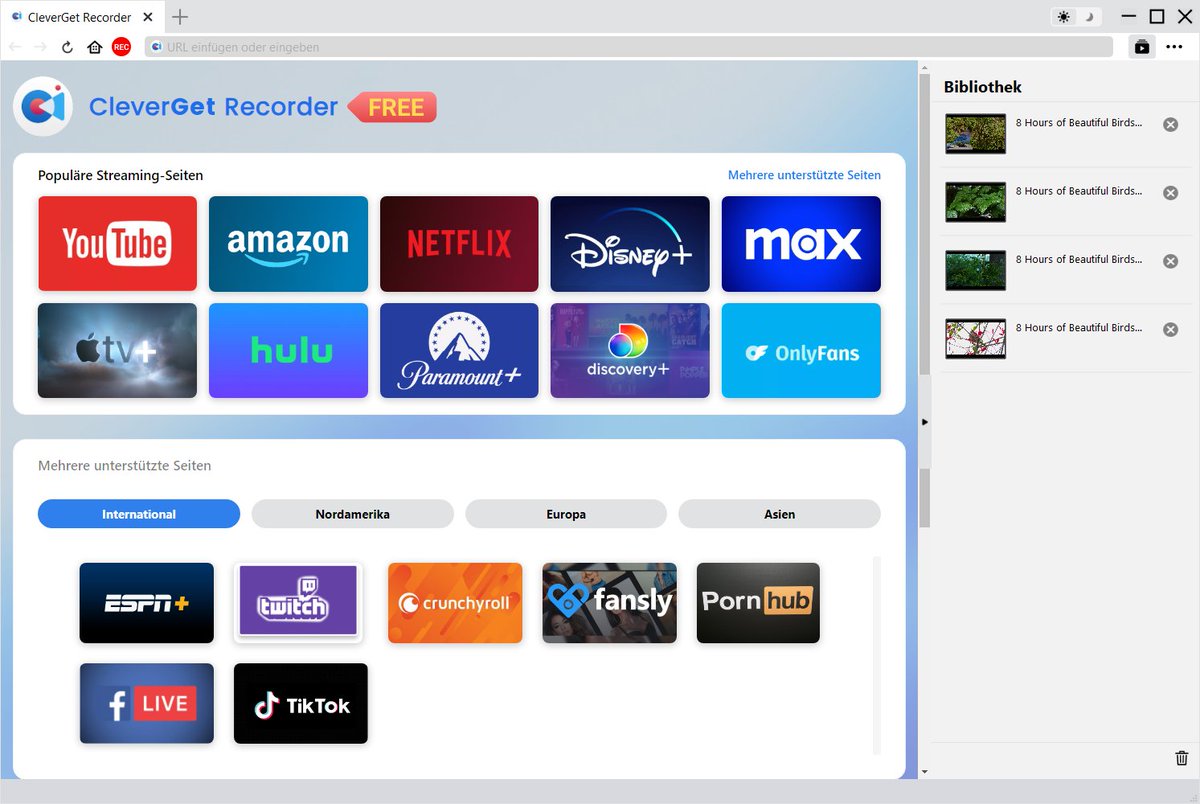Select the Europa tab
Viewport: 1200px width, 804px height.
point(566,514)
